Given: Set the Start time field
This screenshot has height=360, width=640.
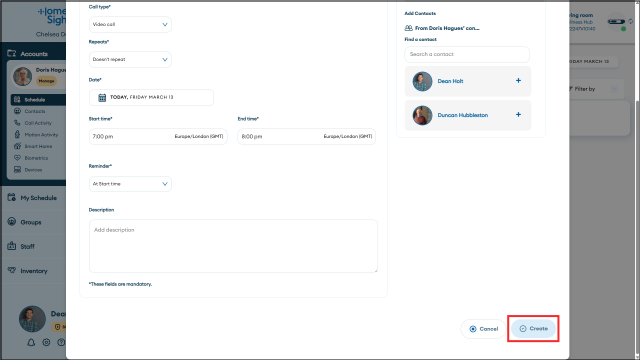Looking at the screenshot, I should click(158, 137).
